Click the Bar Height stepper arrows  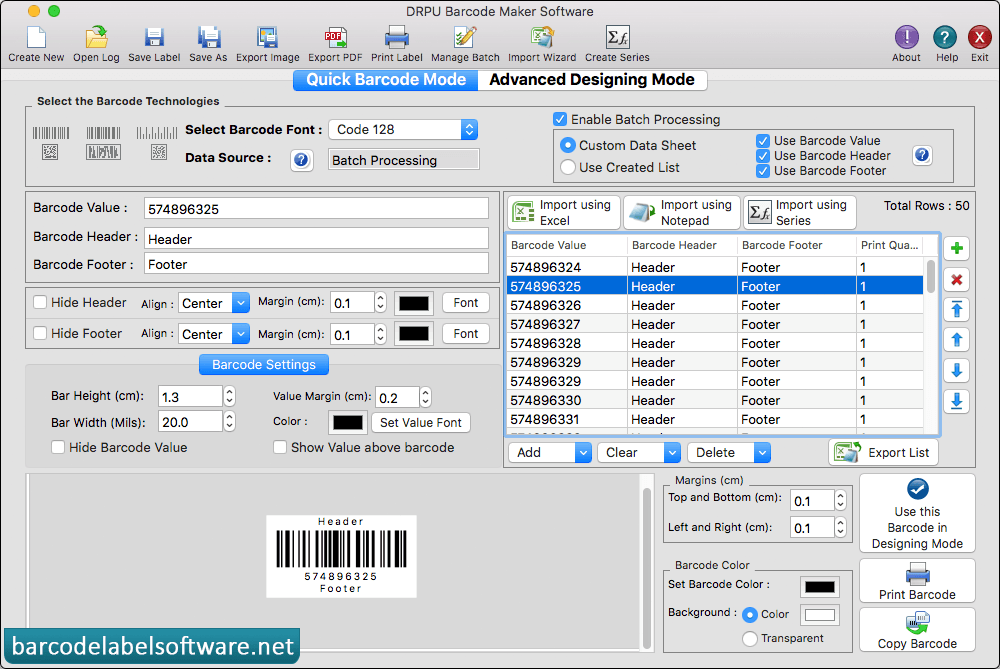(x=229, y=397)
